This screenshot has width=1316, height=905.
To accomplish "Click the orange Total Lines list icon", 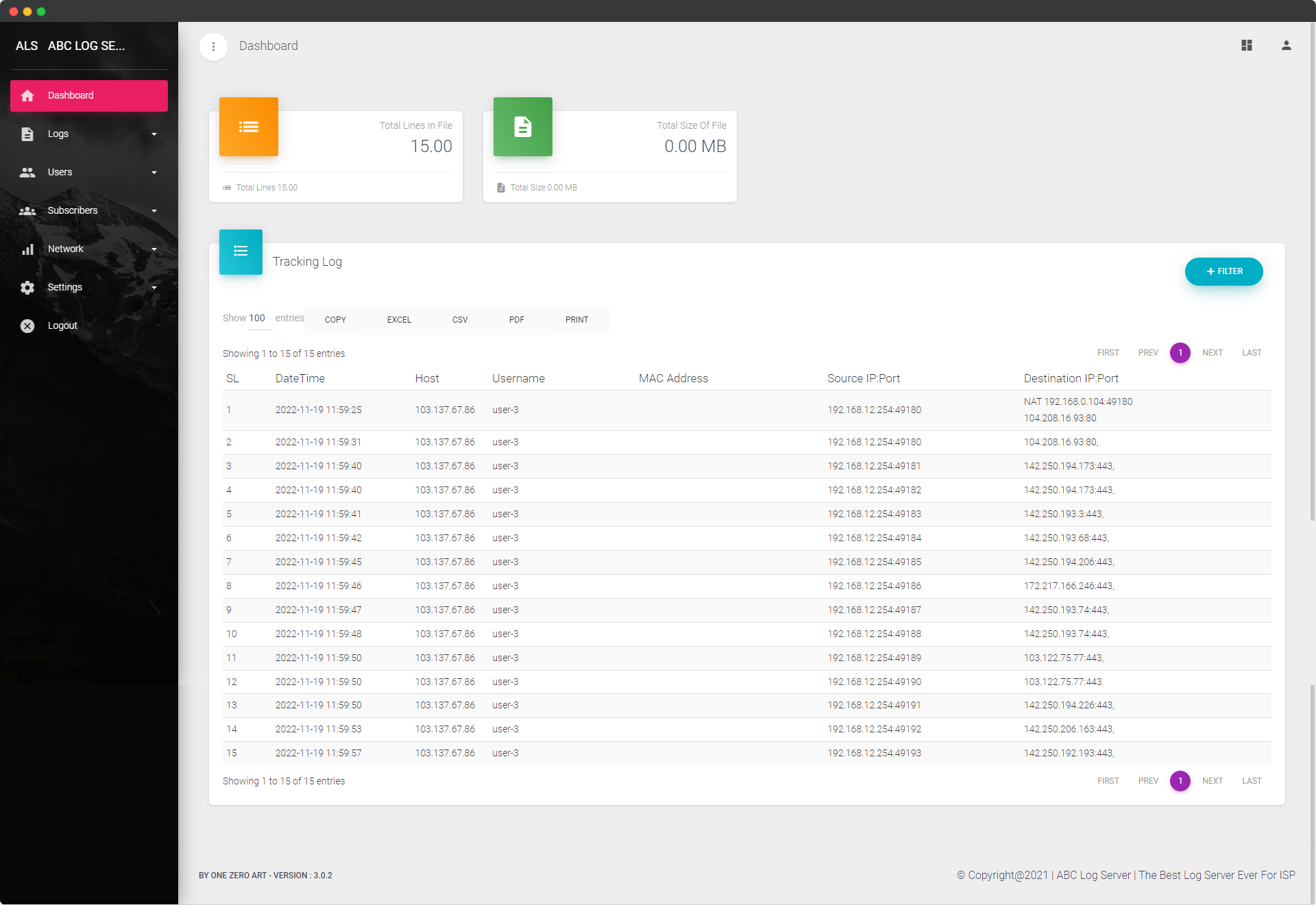I will pos(248,127).
